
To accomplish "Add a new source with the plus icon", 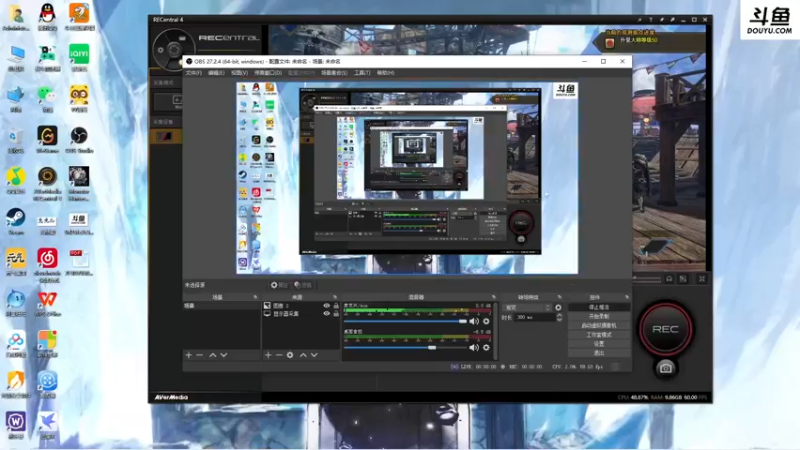I will (268, 355).
